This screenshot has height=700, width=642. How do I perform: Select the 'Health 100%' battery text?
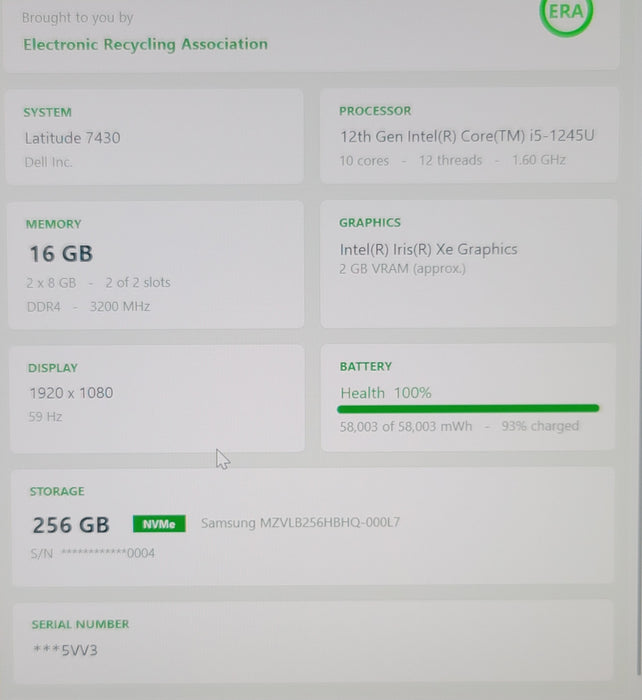pos(386,393)
